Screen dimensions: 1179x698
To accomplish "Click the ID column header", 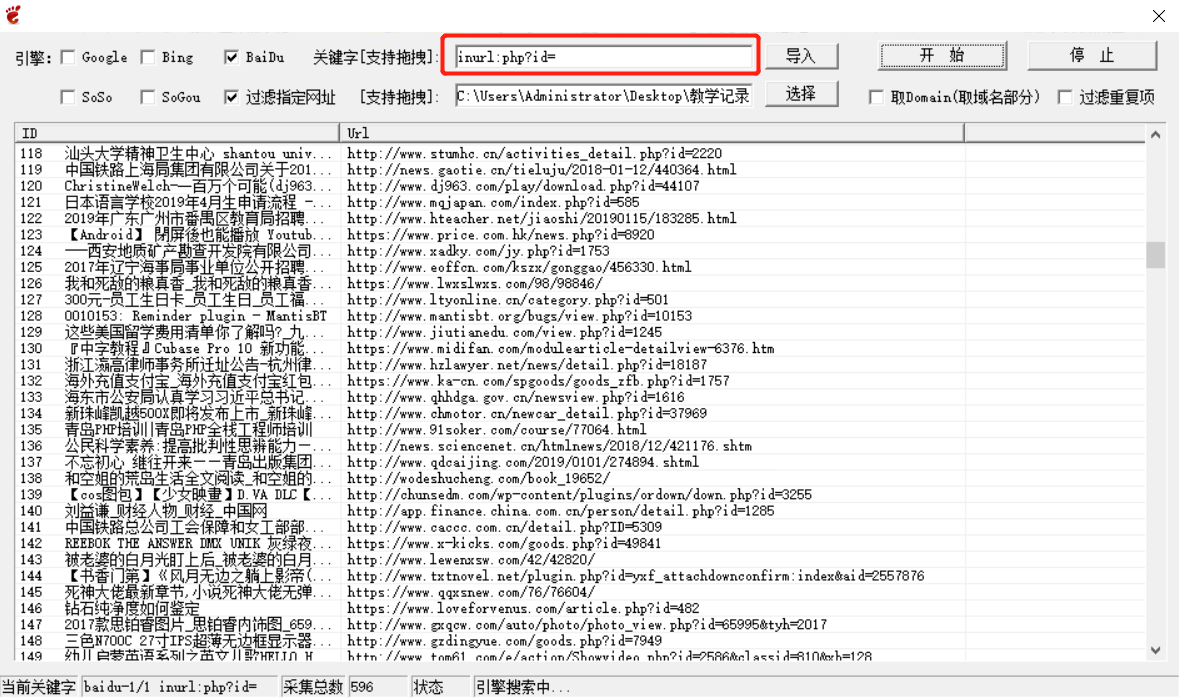I will coord(177,133).
